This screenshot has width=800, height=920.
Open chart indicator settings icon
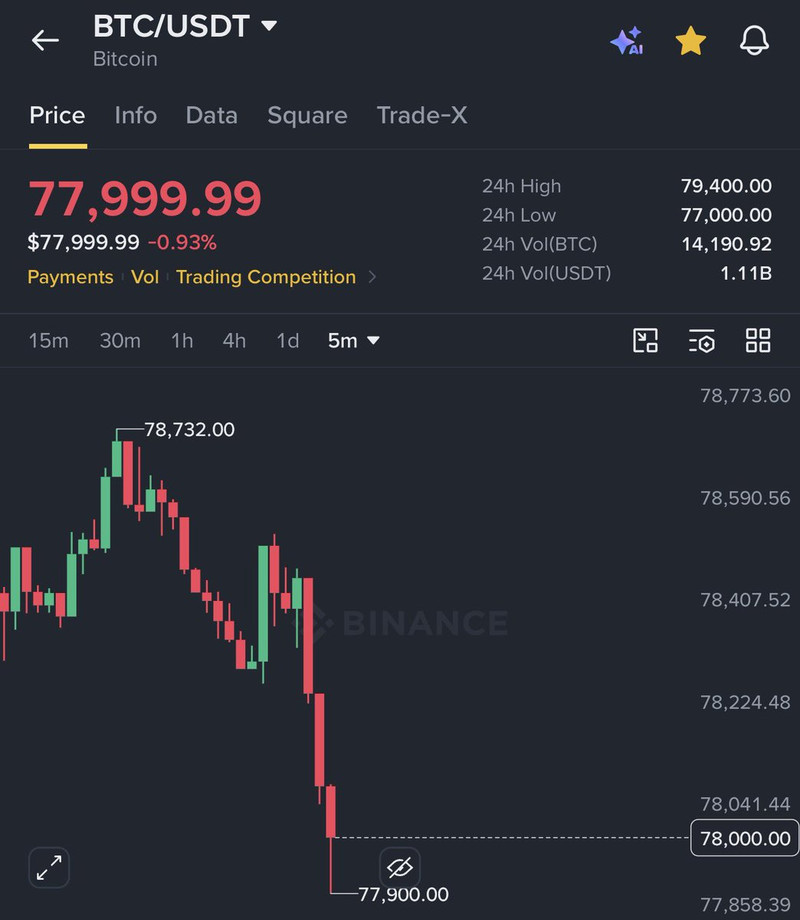(701, 340)
